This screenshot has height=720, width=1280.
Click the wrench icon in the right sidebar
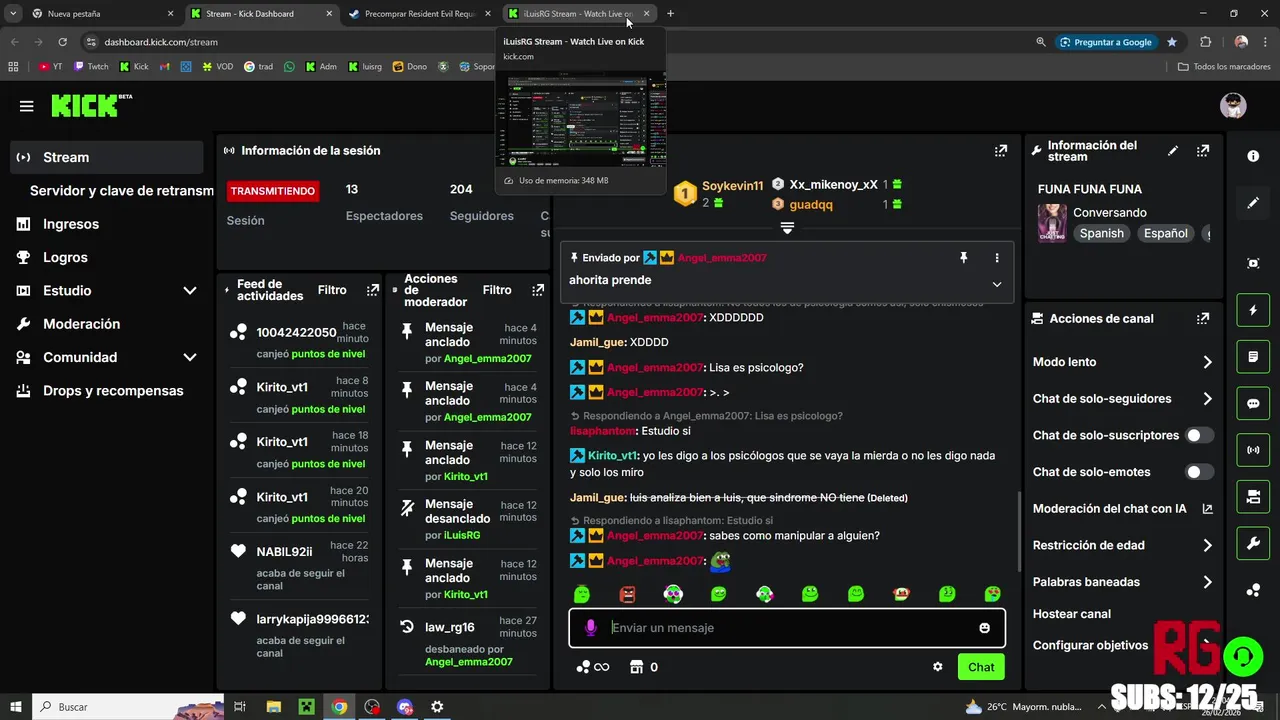[1253, 544]
